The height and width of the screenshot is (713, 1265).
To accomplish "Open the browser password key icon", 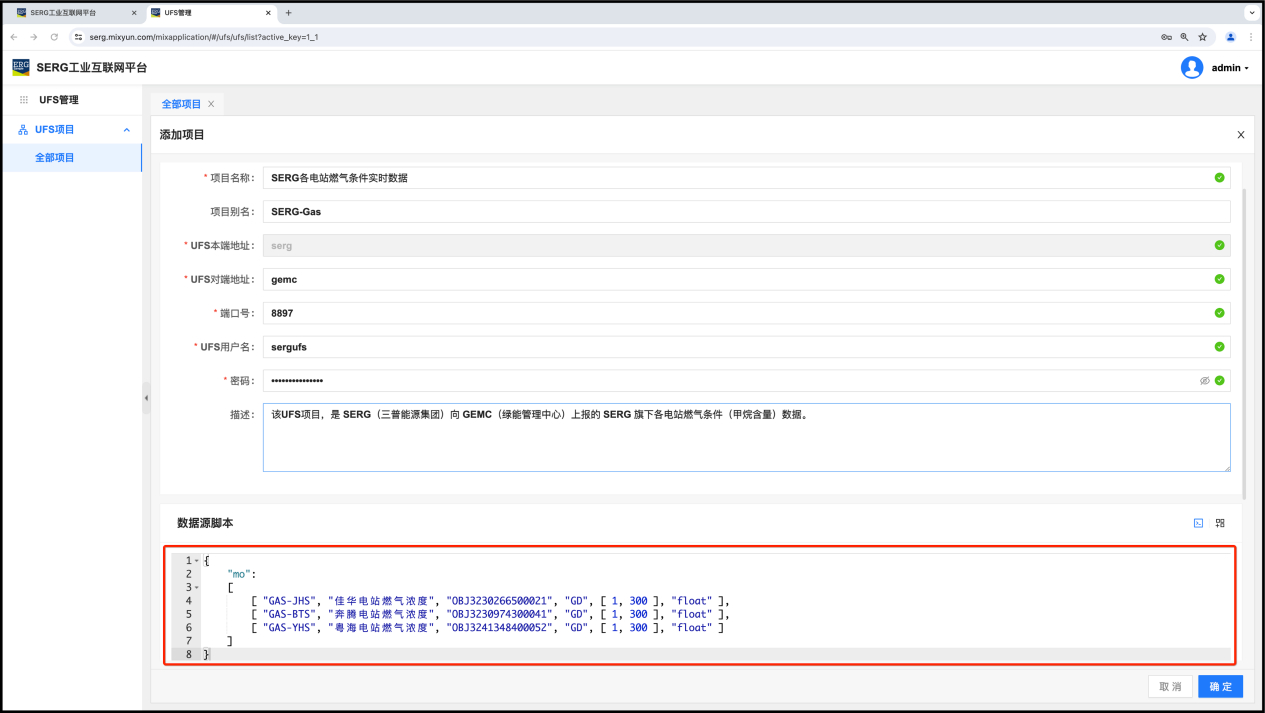I will pos(1166,37).
